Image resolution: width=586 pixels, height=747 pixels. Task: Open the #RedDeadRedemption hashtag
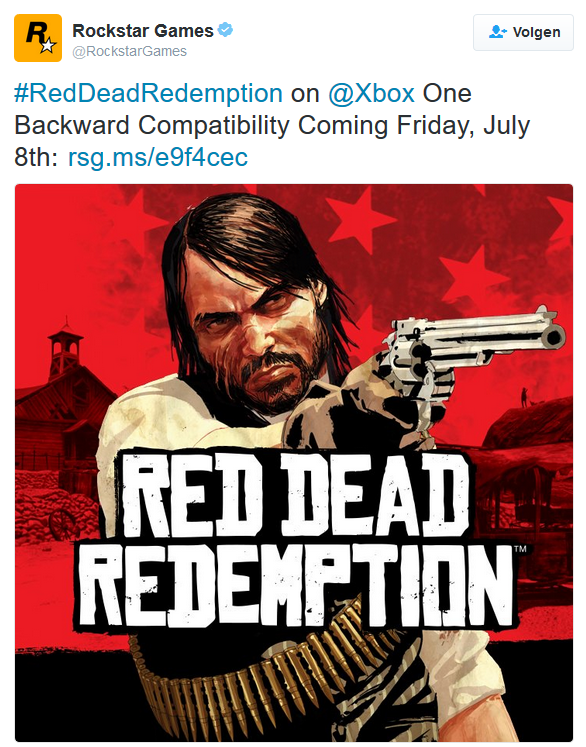click(148, 93)
